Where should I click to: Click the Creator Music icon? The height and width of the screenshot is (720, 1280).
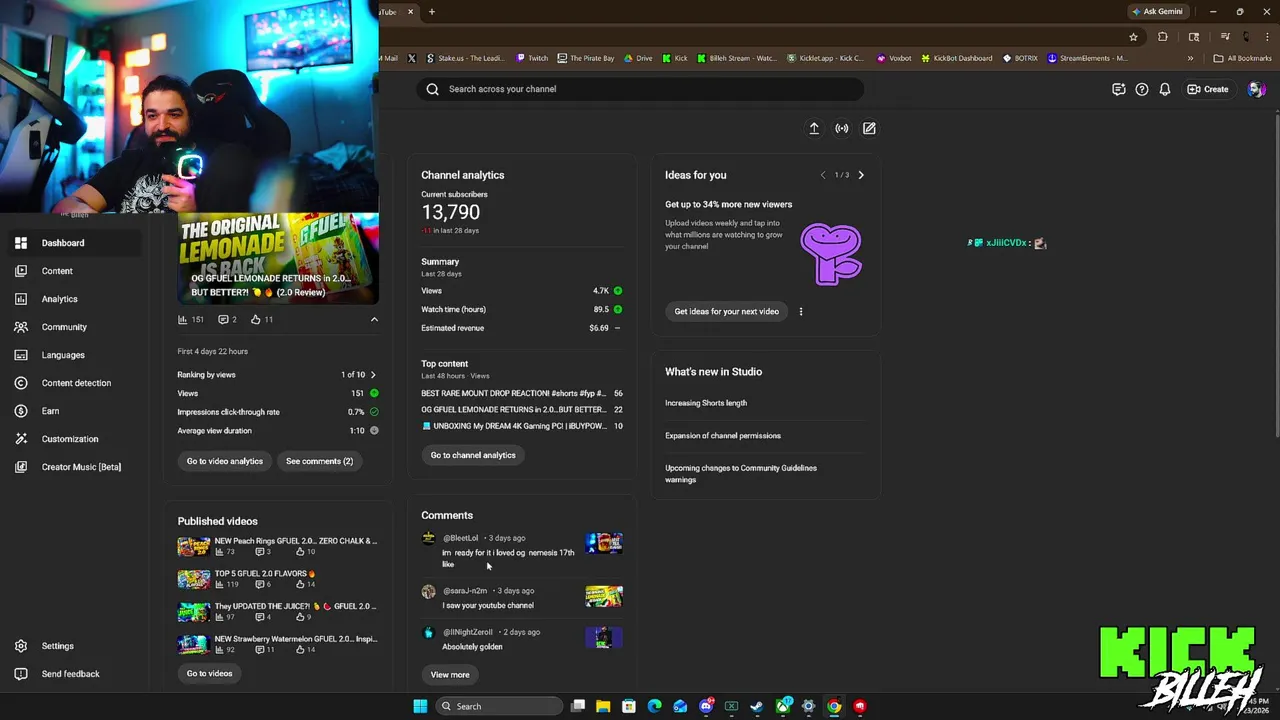(21, 467)
